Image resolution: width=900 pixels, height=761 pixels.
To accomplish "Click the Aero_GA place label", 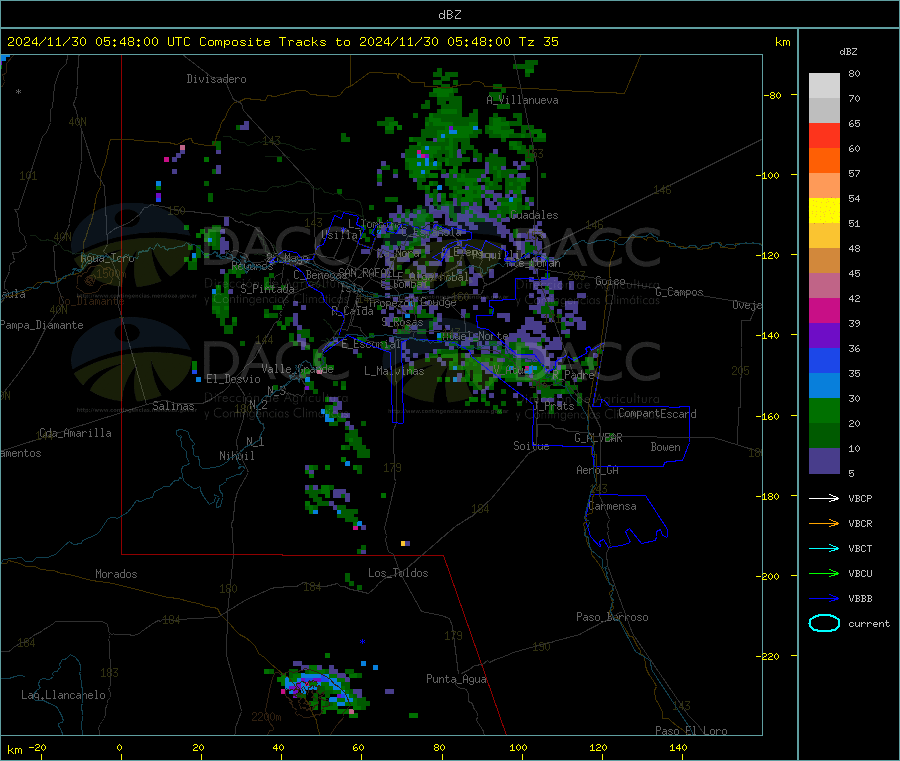I will point(598,470).
